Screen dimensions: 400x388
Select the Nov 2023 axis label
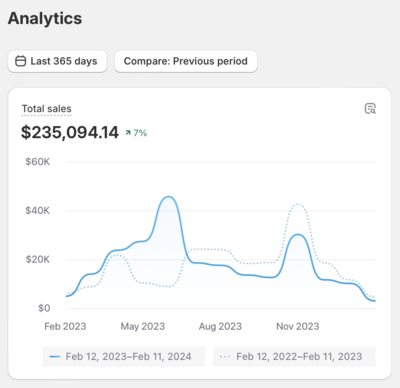(298, 326)
